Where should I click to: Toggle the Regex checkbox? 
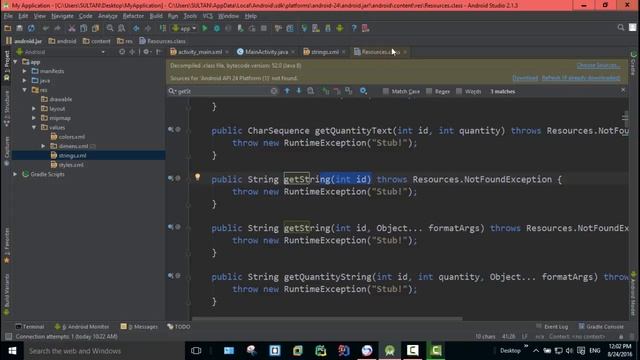tap(429, 91)
